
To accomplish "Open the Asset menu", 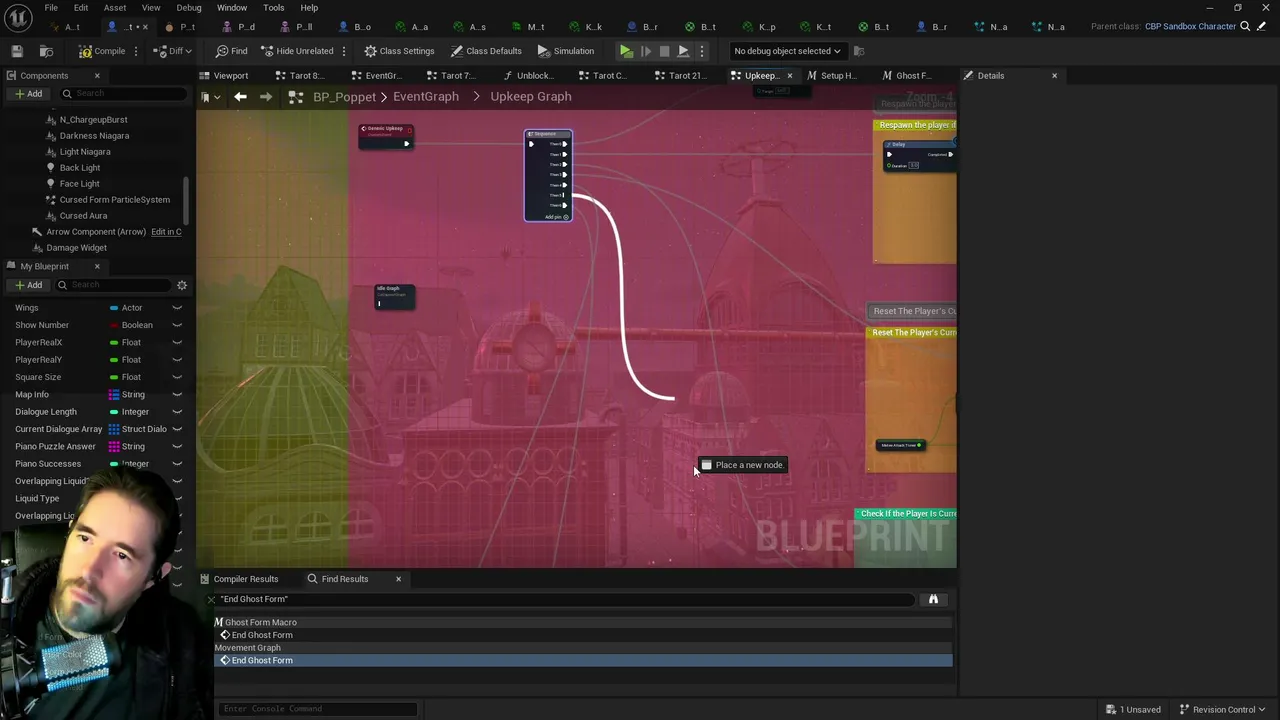I will (115, 8).
